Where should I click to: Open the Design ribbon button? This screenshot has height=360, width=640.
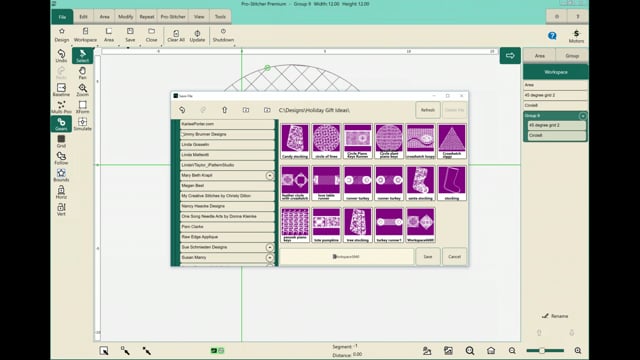click(x=62, y=35)
